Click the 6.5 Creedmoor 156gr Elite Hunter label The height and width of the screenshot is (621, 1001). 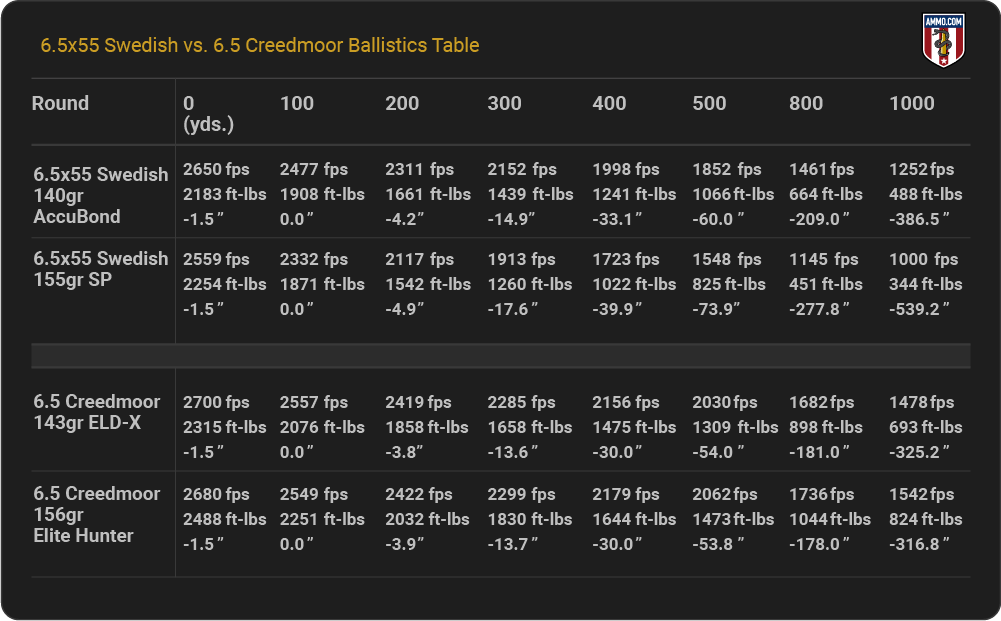pos(97,514)
